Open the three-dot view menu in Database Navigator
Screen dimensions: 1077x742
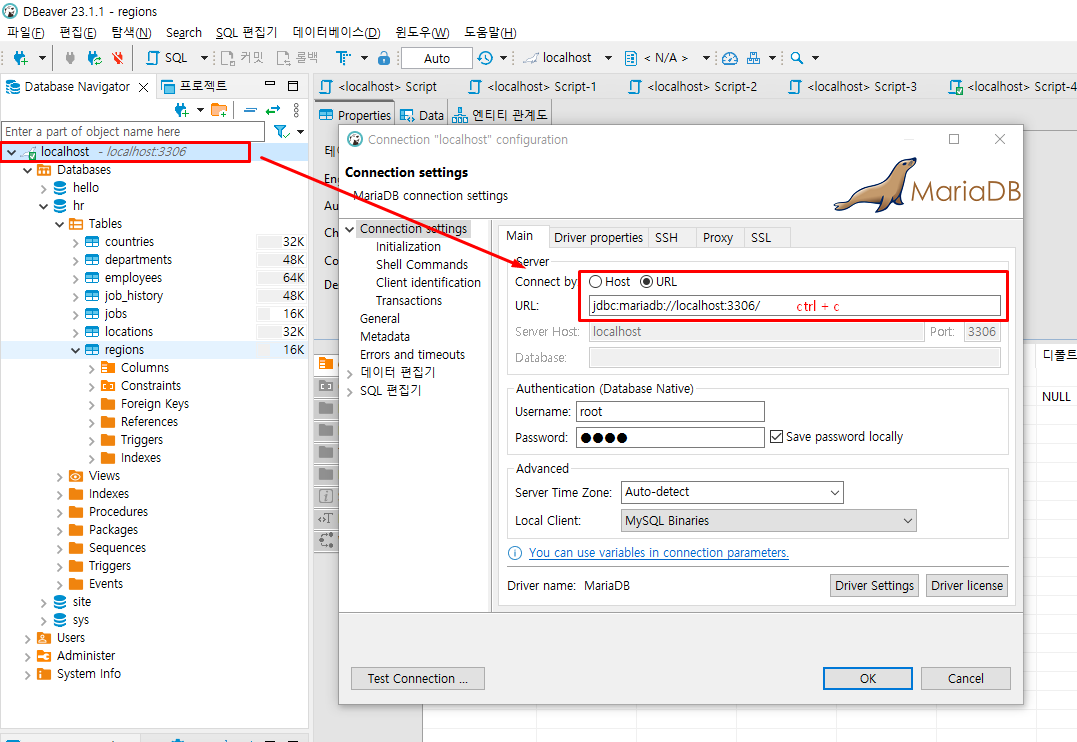coord(296,110)
